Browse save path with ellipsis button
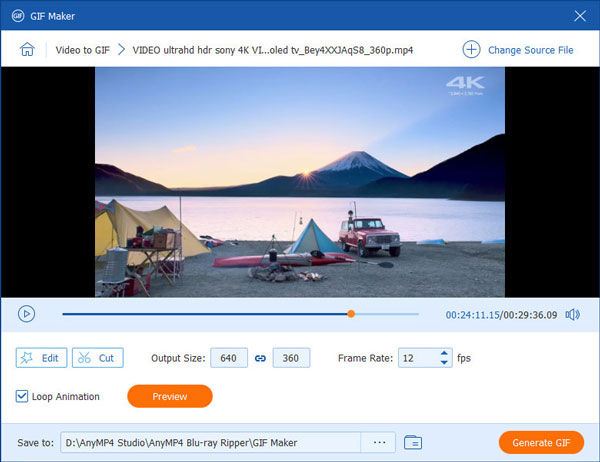This screenshot has height=462, width=600. [x=379, y=442]
